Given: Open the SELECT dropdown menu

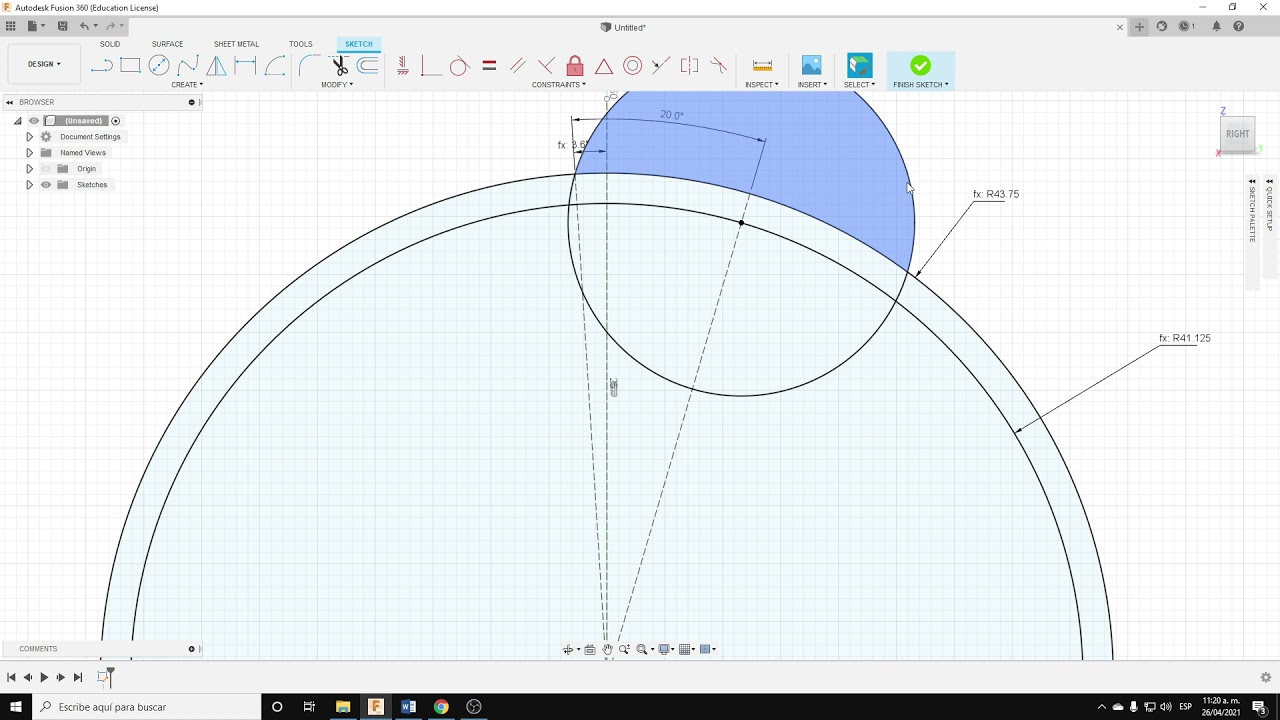Looking at the screenshot, I should tap(859, 85).
